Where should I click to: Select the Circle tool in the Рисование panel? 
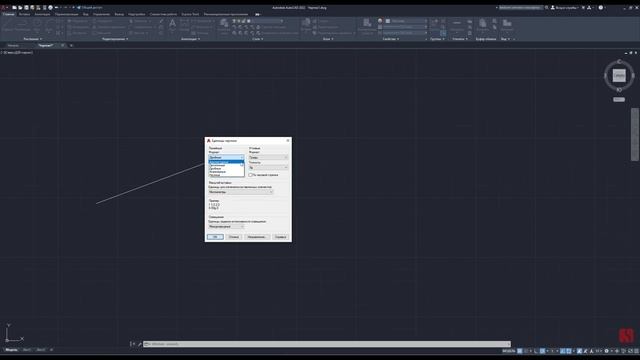click(37, 25)
